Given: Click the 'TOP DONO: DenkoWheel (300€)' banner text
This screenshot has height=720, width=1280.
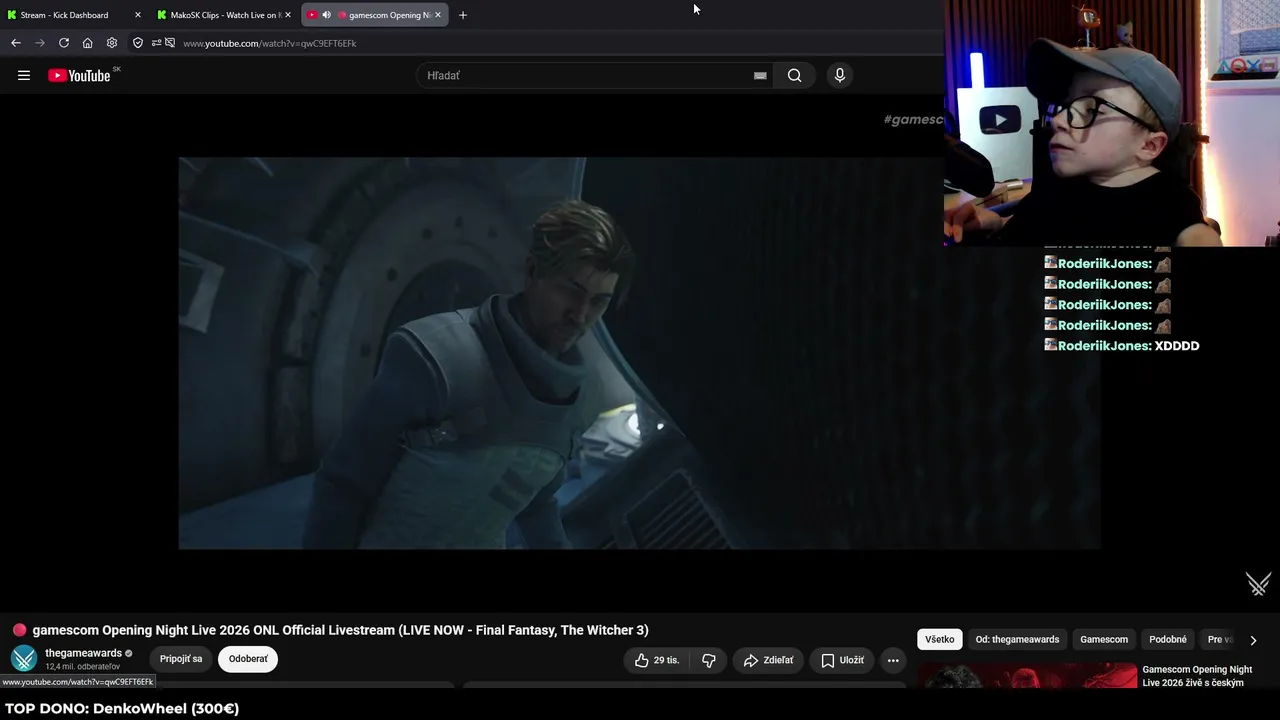Looking at the screenshot, I should 122,708.
